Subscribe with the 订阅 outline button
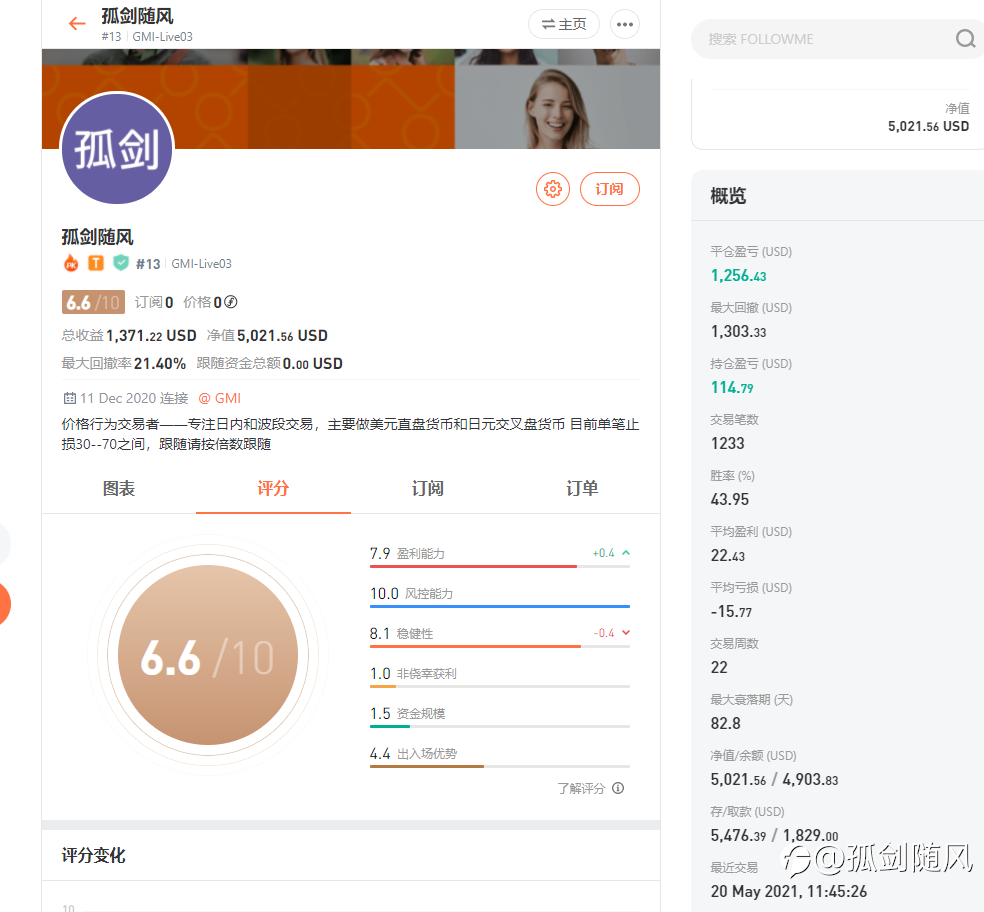This screenshot has height=912, width=984. coord(609,189)
